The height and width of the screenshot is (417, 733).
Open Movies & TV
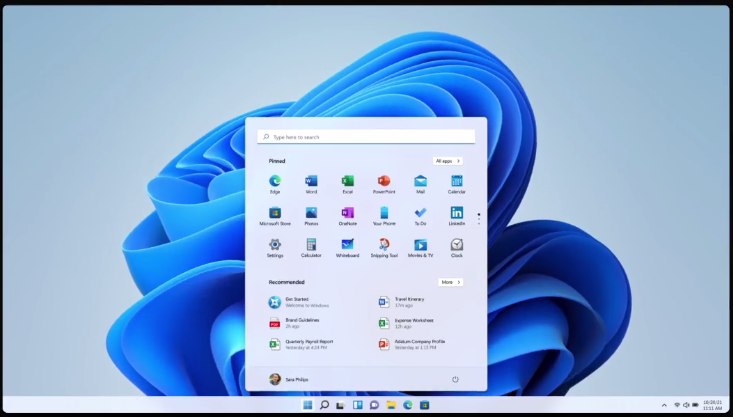click(x=420, y=248)
